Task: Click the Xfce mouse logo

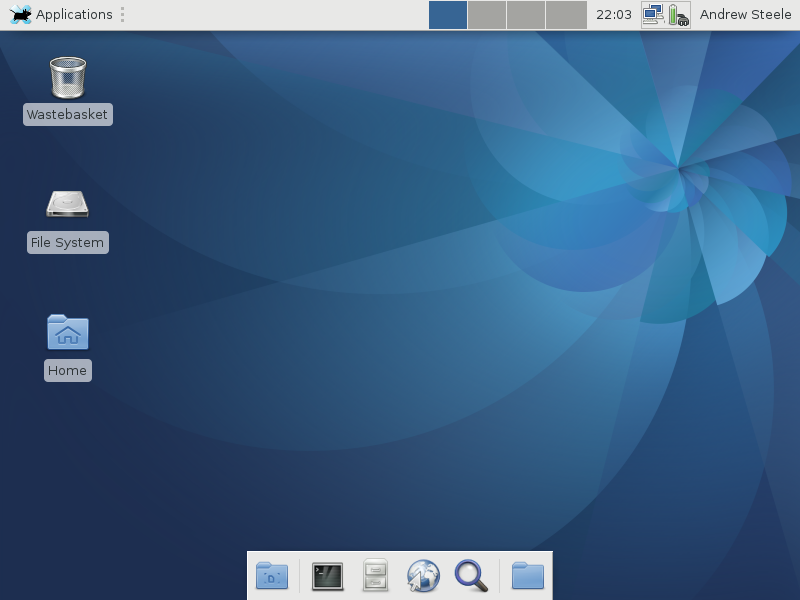Action: [20, 15]
